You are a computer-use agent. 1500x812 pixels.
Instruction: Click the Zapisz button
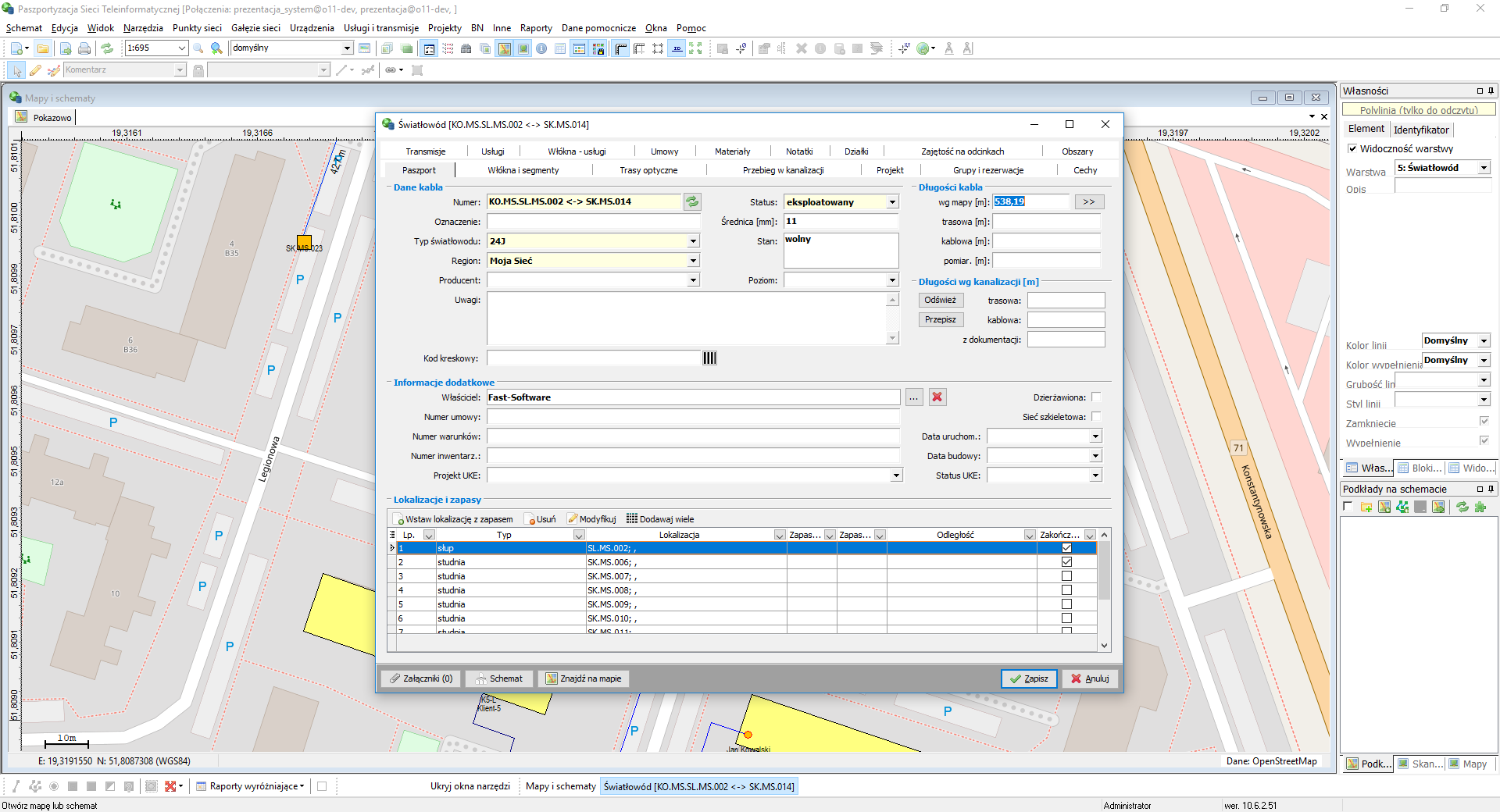tap(1029, 678)
